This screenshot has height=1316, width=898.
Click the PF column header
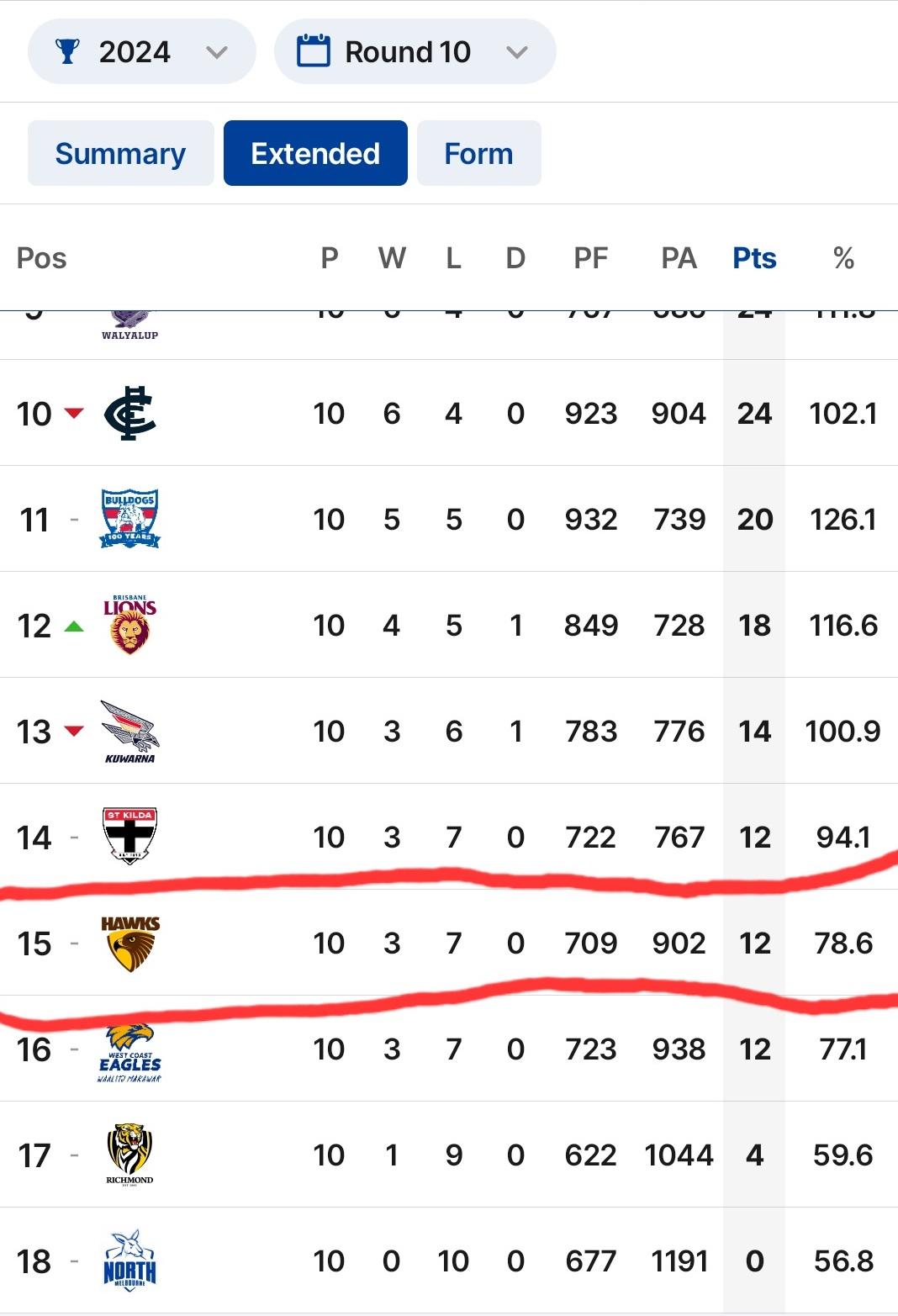click(x=591, y=258)
